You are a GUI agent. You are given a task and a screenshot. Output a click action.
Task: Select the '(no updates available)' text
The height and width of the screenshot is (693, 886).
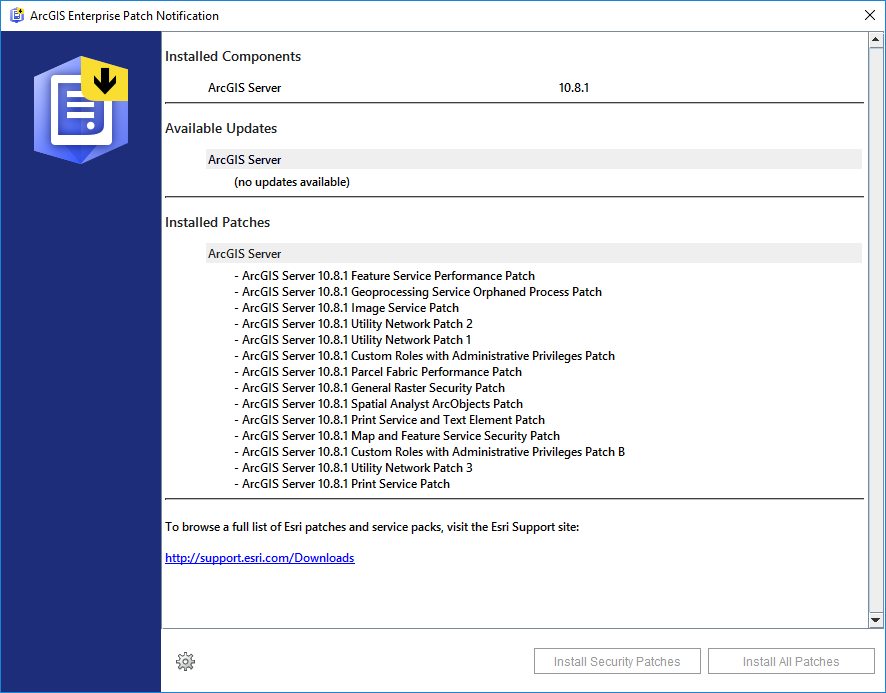[292, 182]
